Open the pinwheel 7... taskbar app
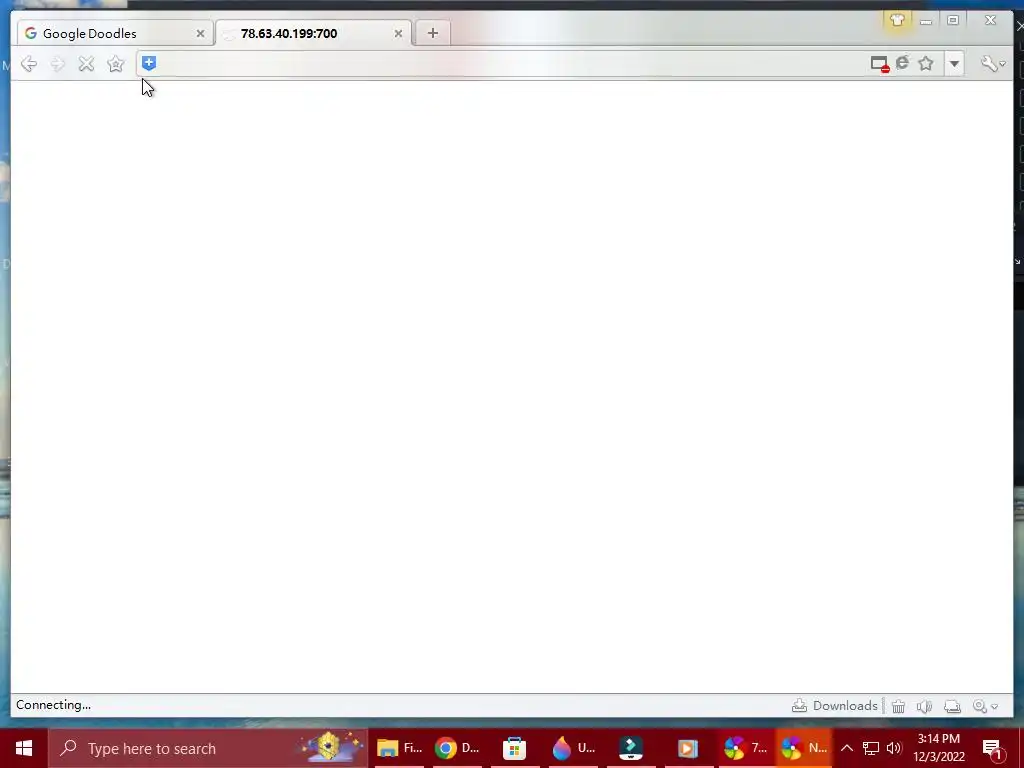This screenshot has width=1024, height=768. [745, 748]
